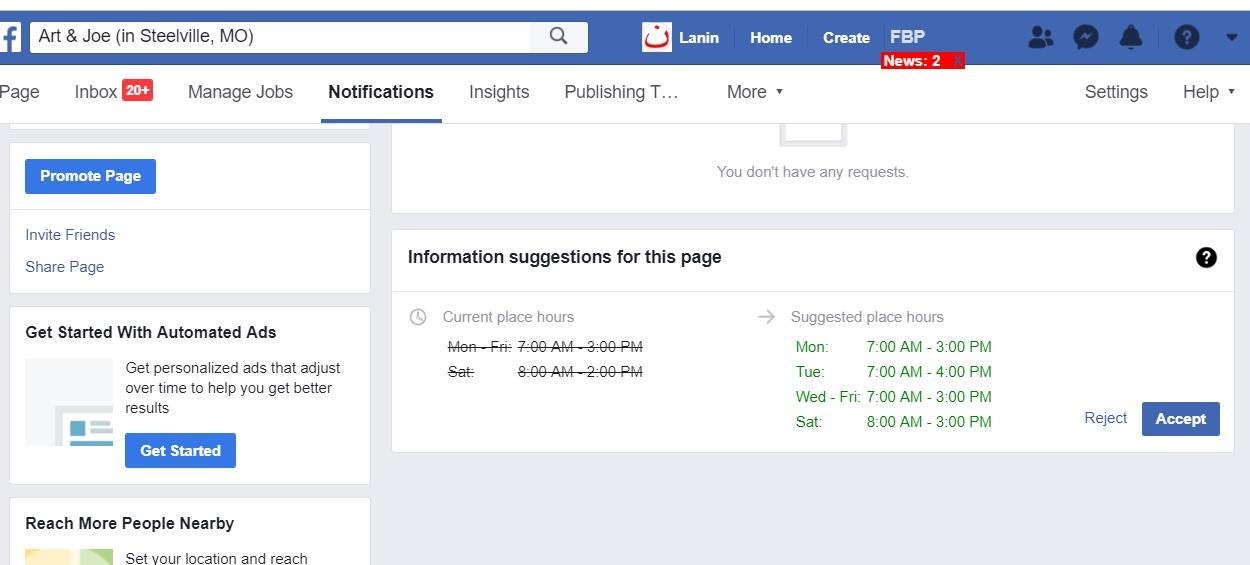Expand the Help dropdown
The width and height of the screenshot is (1250, 565).
pyautogui.click(x=1209, y=92)
